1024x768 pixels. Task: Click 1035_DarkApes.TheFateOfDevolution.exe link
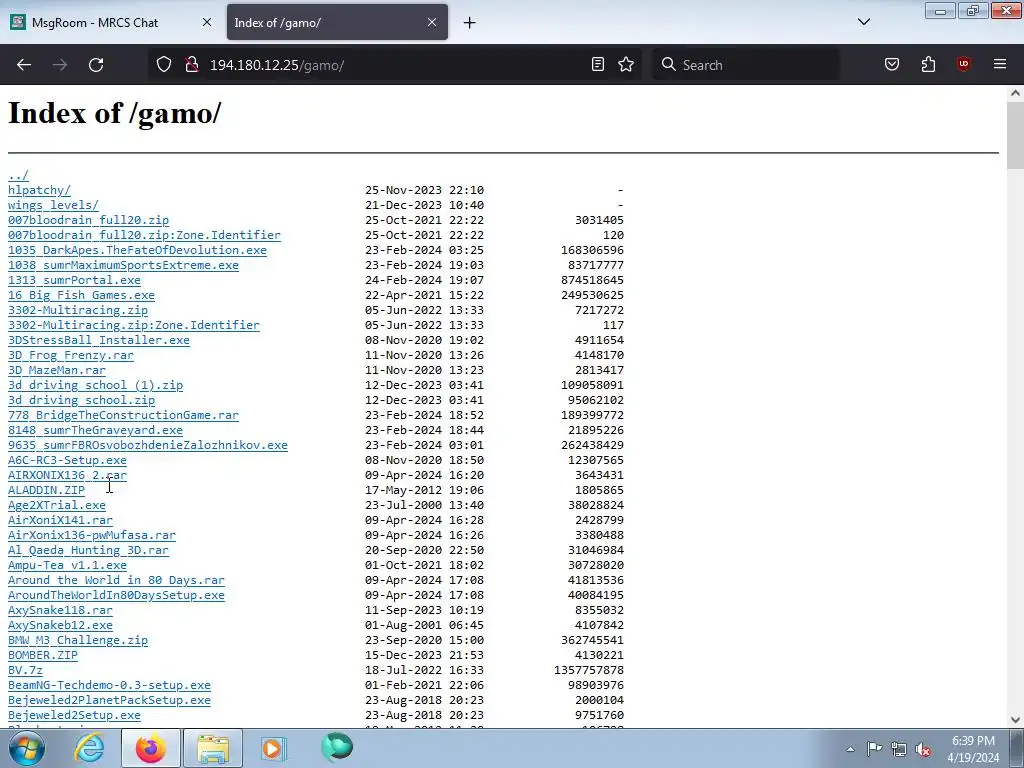pos(137,250)
